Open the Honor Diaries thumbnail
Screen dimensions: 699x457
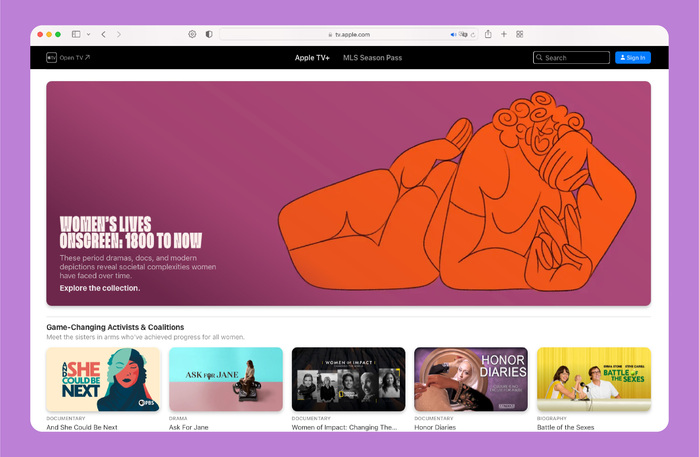click(x=471, y=379)
